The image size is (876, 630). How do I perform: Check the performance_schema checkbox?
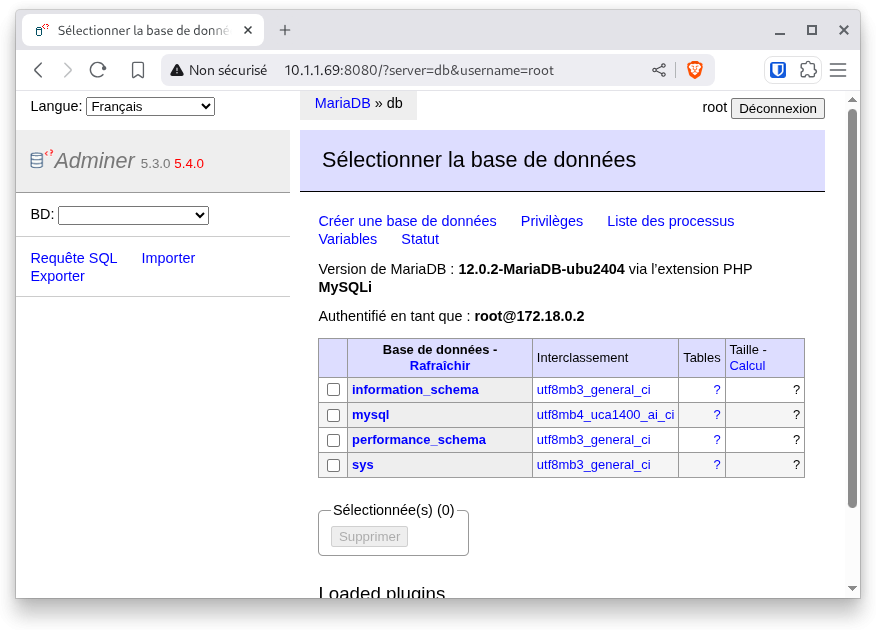coord(334,440)
